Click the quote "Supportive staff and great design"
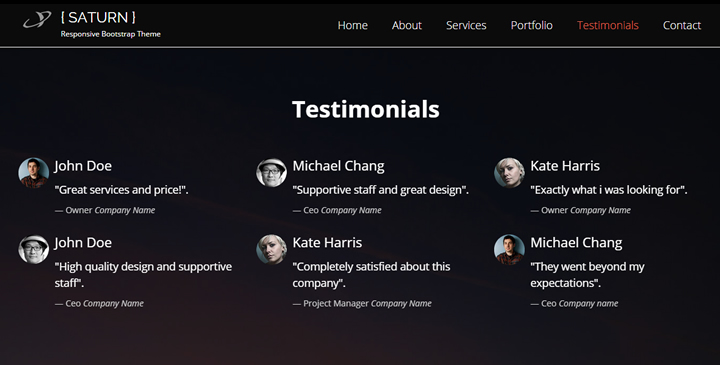 (x=381, y=190)
